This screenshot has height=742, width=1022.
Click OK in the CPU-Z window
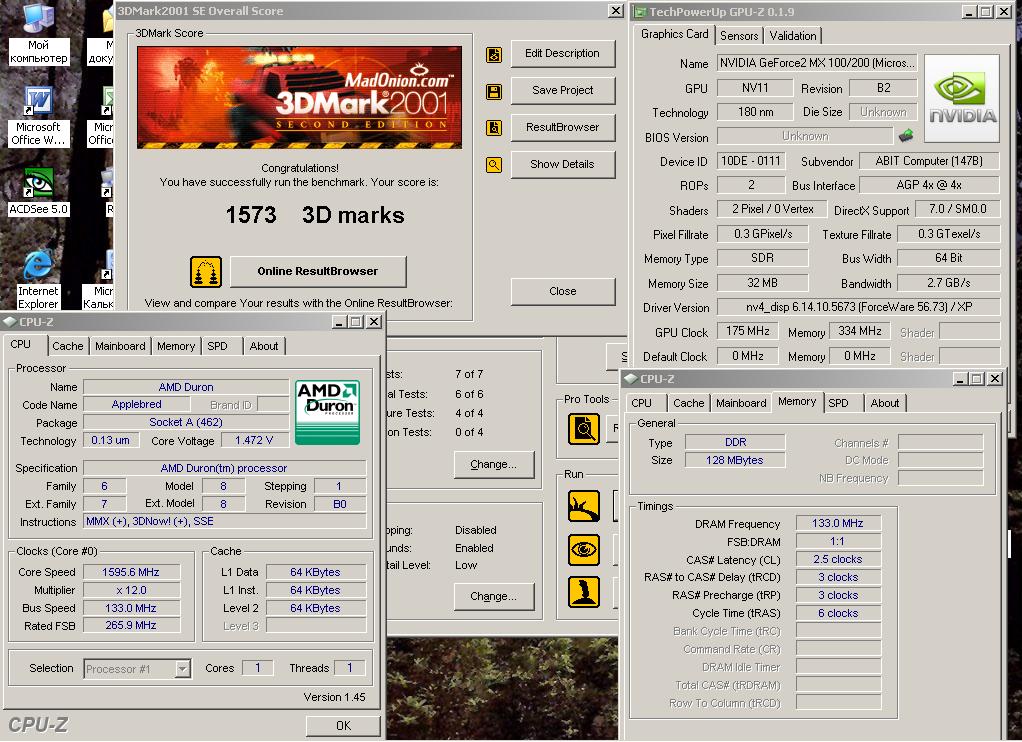pyautogui.click(x=343, y=726)
